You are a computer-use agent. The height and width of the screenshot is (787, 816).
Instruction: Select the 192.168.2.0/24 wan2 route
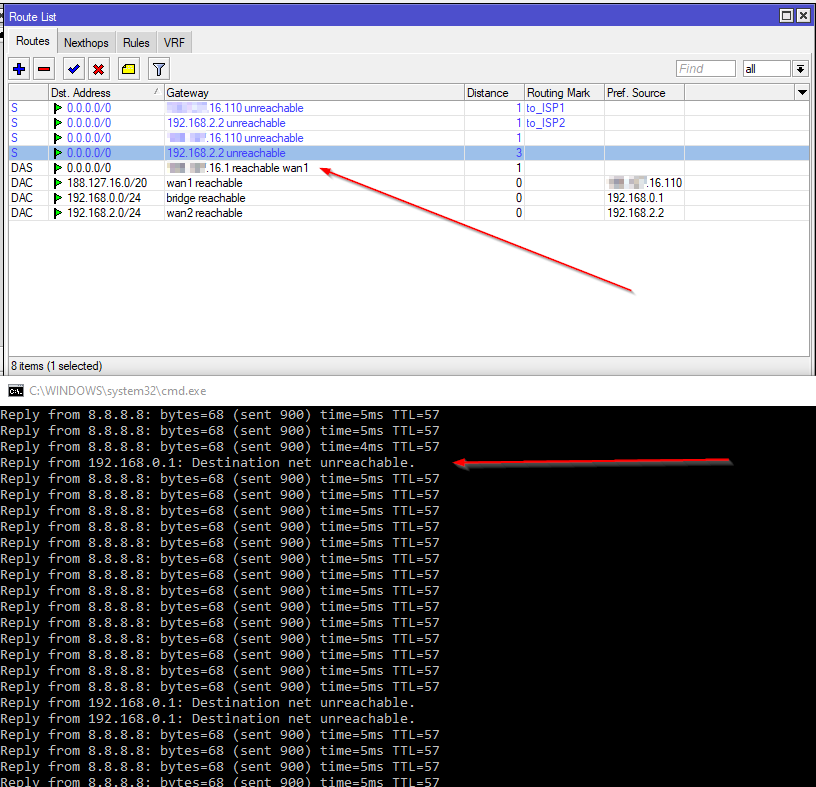click(409, 213)
